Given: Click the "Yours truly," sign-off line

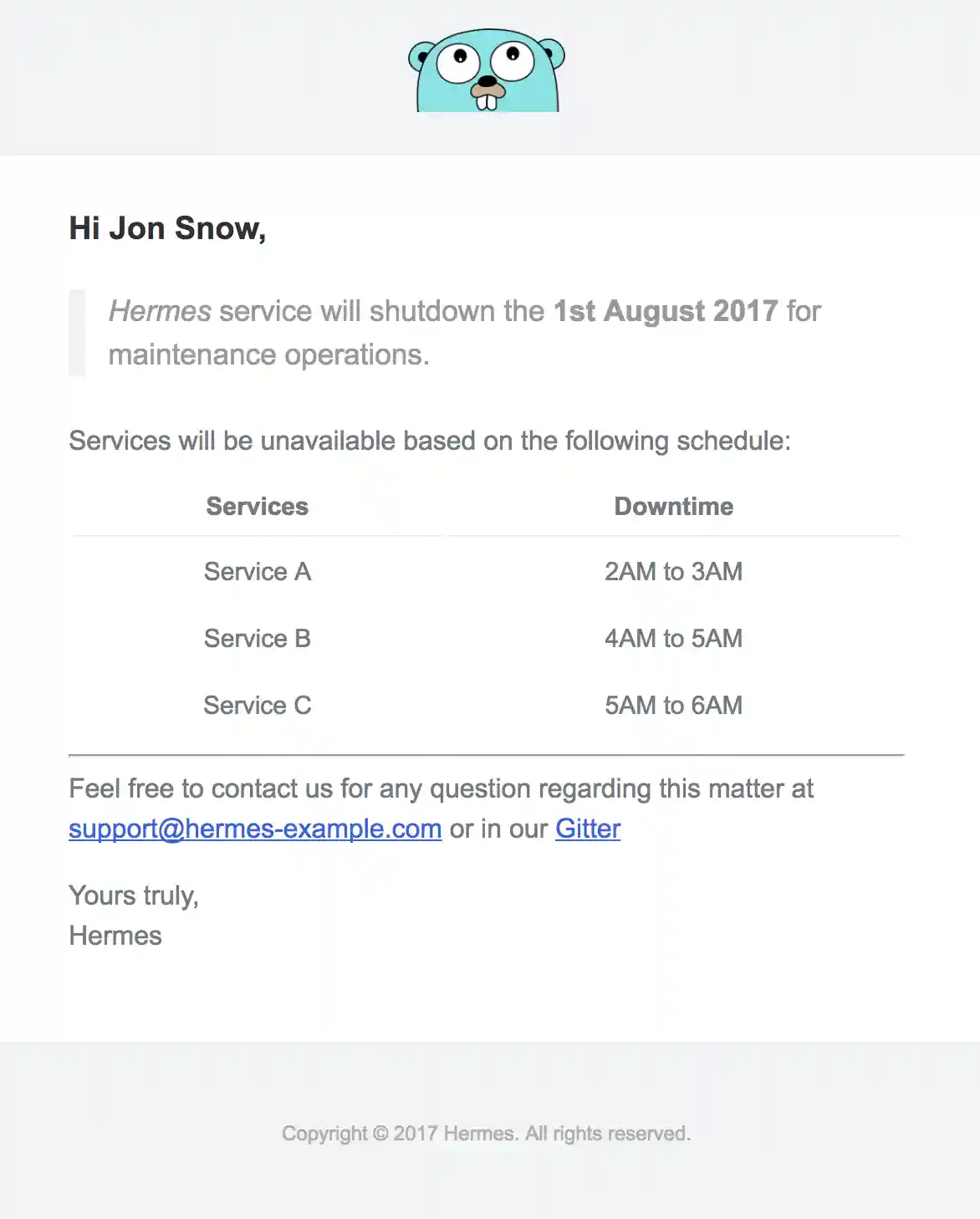Looking at the screenshot, I should coord(134,895).
